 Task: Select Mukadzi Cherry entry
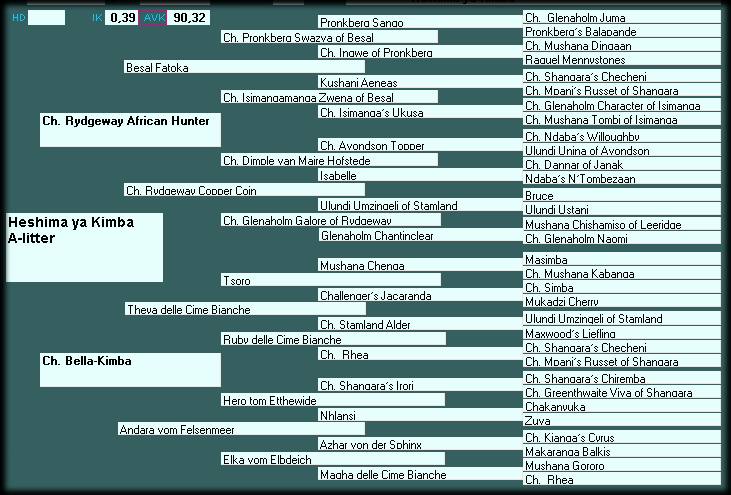(x=622, y=301)
